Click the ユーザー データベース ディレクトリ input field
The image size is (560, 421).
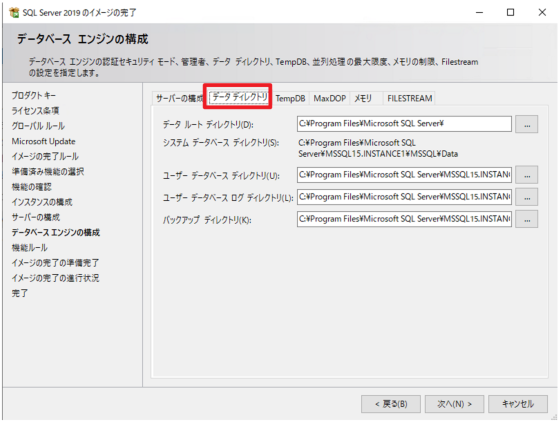(x=404, y=175)
